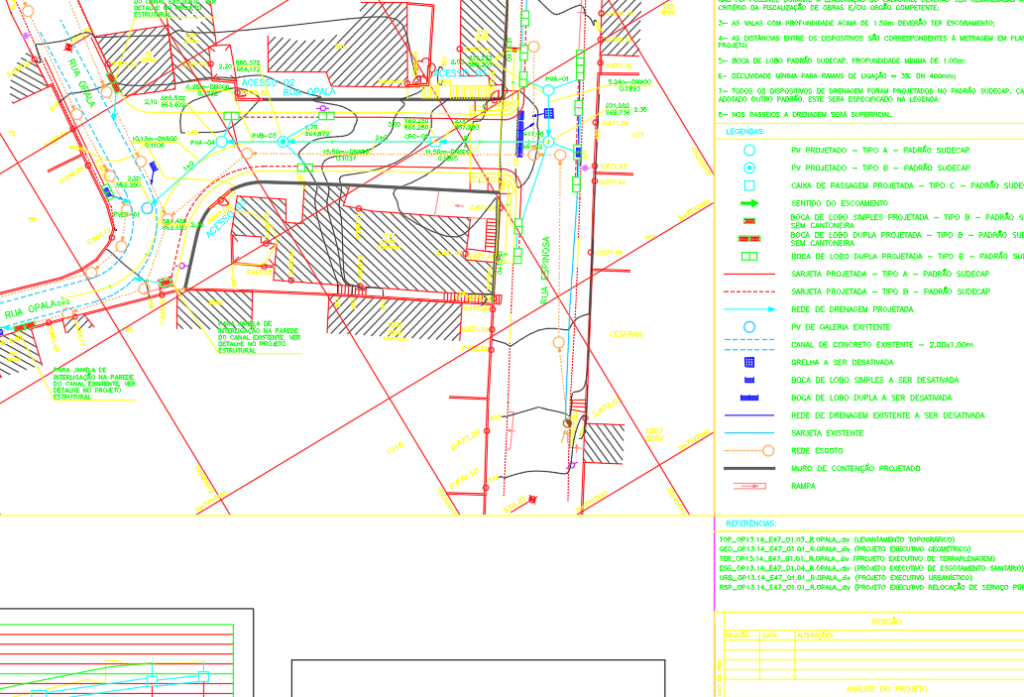The image size is (1024, 697).
Task: Click the PV Projetado Tipo B legend symbol
Action: pos(749,167)
